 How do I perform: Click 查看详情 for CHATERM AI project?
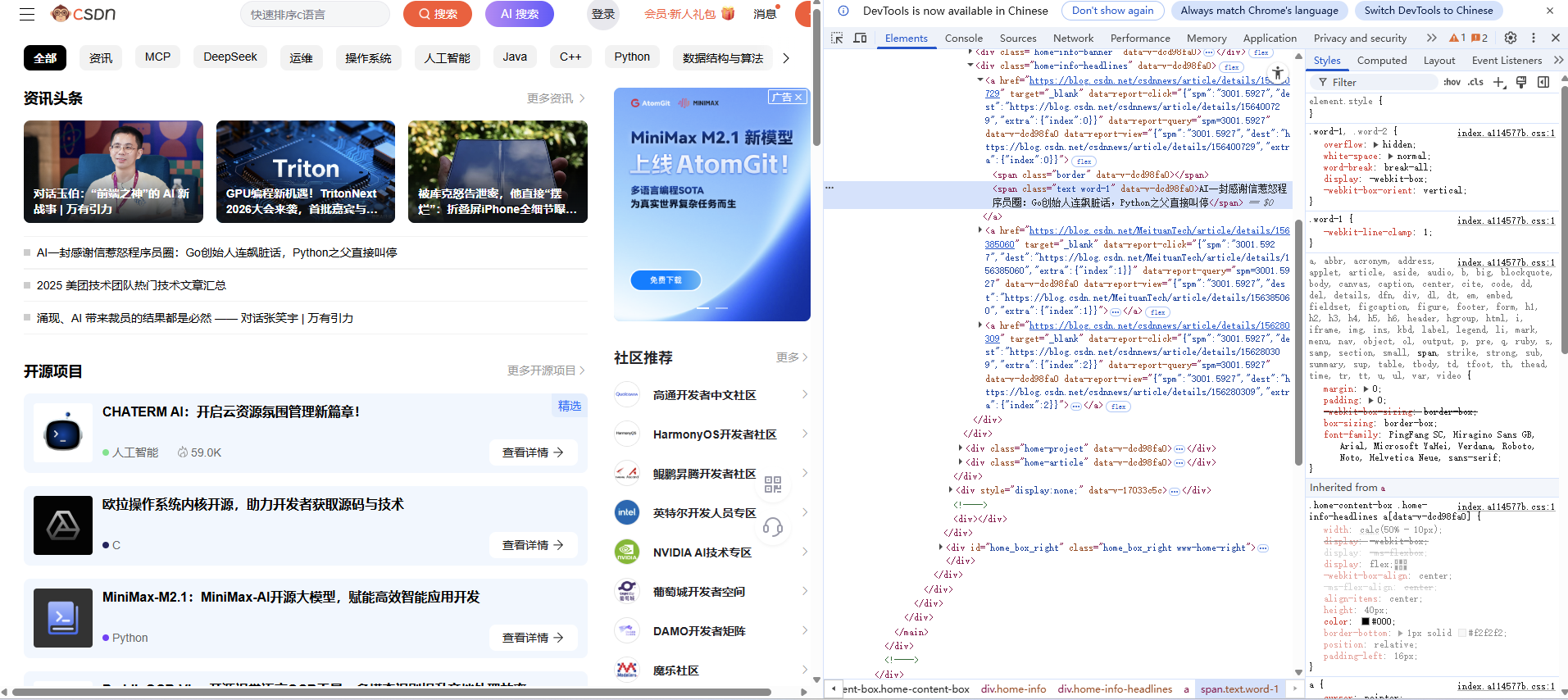pyautogui.click(x=533, y=452)
